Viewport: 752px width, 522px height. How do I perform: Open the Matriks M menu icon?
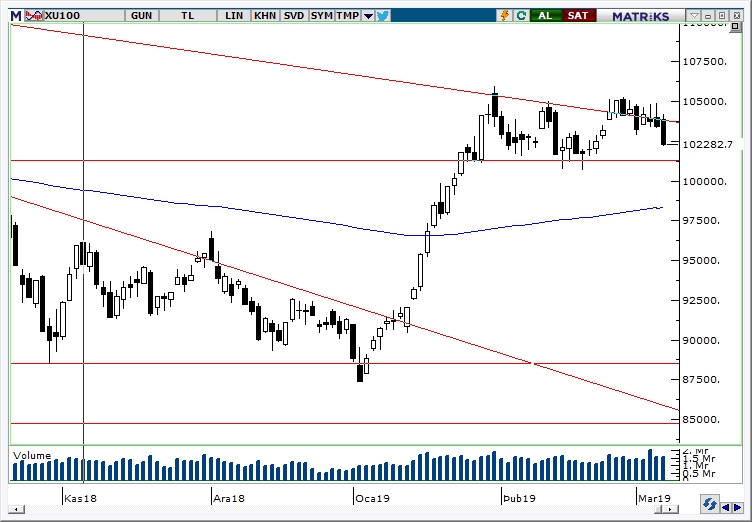point(16,16)
